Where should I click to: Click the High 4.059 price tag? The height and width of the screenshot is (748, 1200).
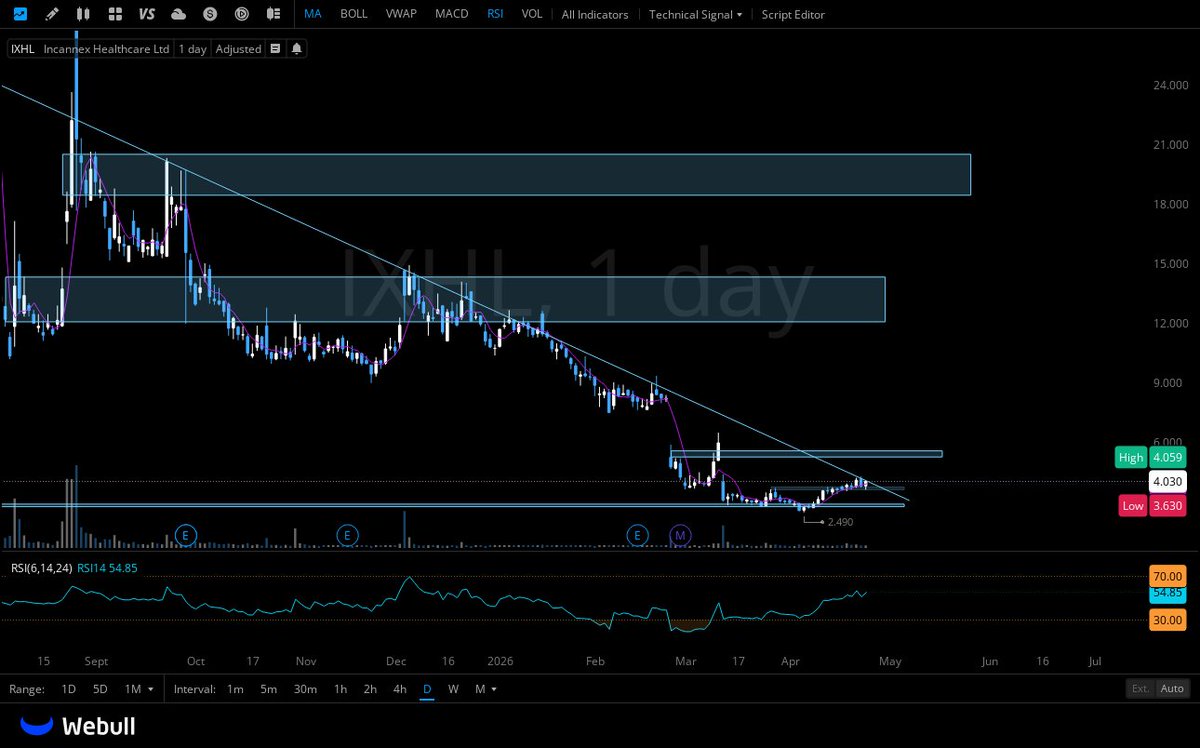1150,457
